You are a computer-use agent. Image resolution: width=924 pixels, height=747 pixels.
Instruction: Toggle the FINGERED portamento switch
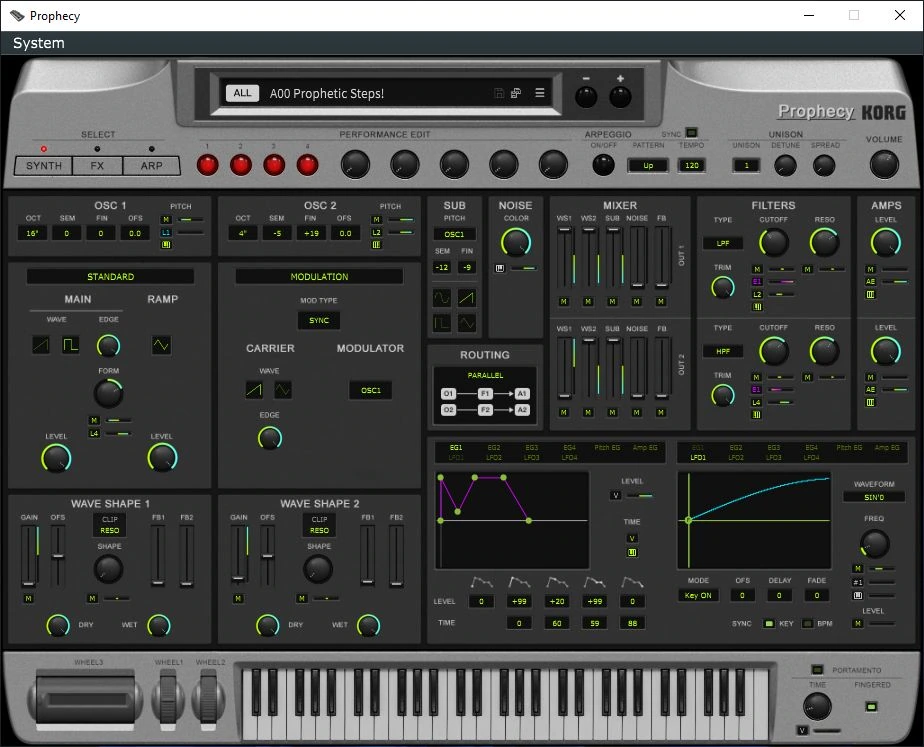pyautogui.click(x=871, y=706)
